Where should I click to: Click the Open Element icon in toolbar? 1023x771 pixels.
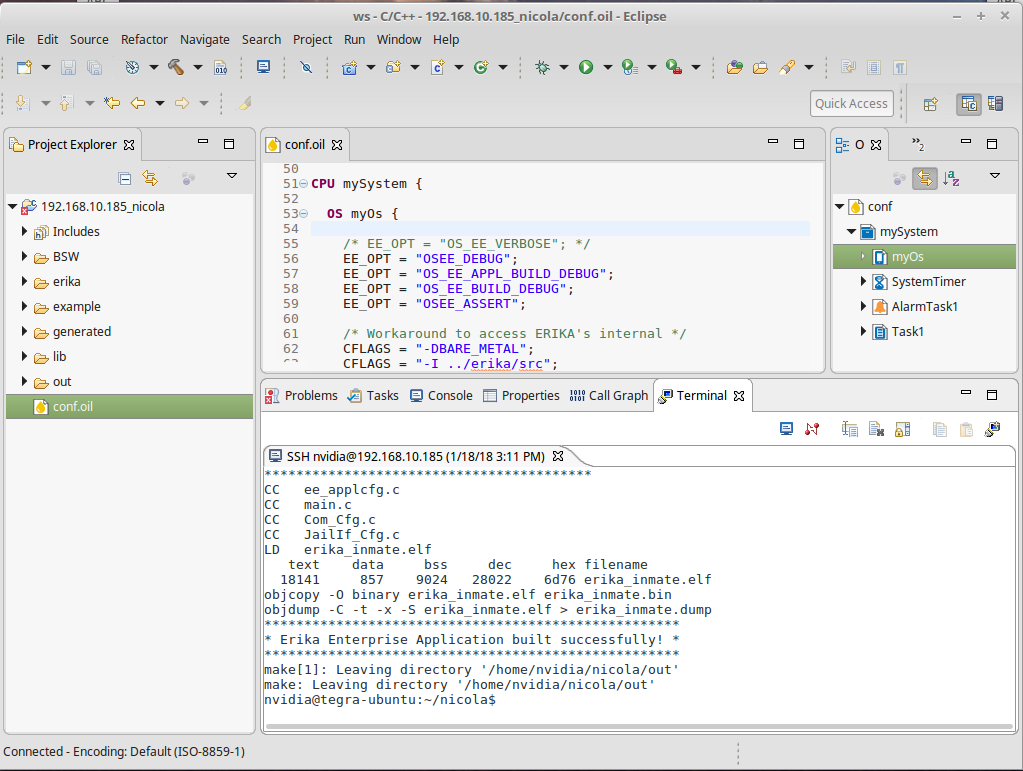[x=735, y=67]
